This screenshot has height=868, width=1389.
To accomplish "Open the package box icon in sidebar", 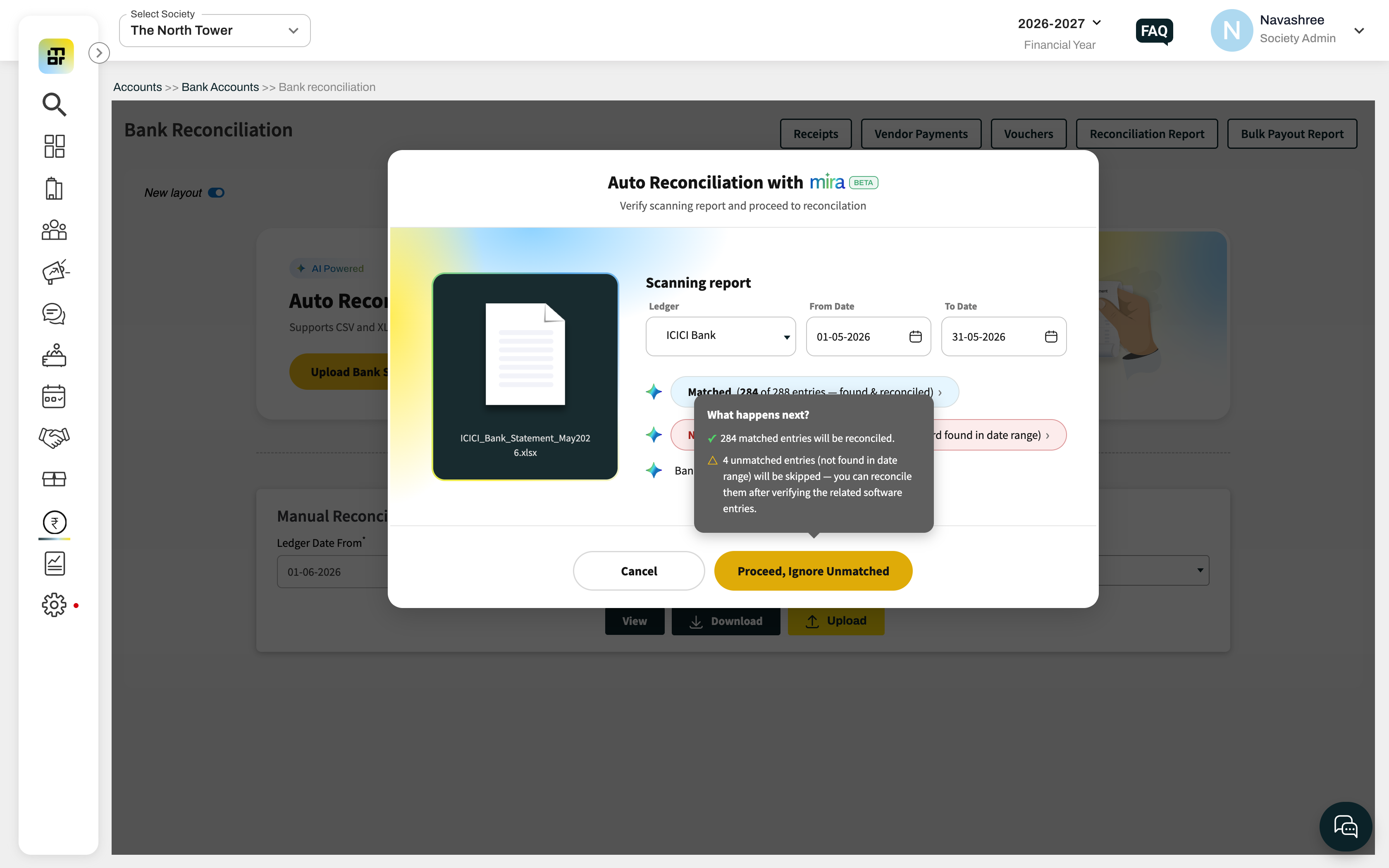I will 54,479.
